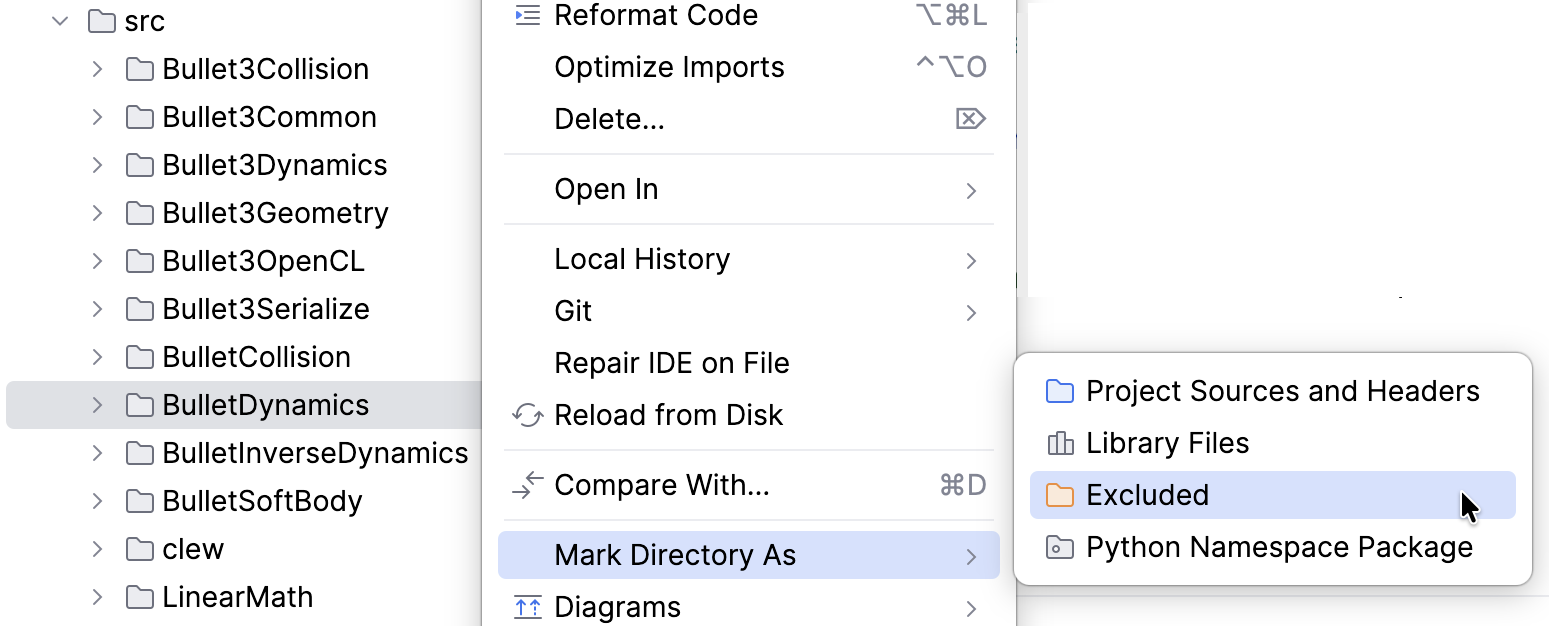
Task: Click the folder icon next to BulletDynamics
Action: click(138, 405)
